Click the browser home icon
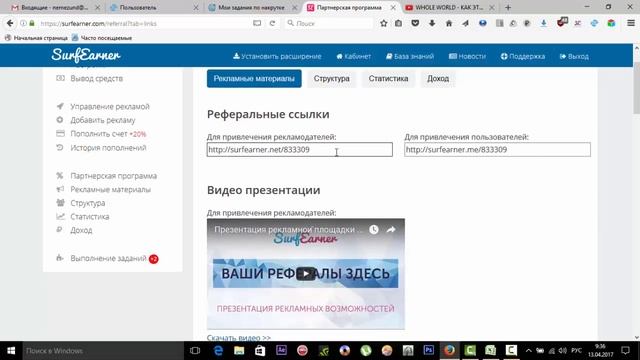Image resolution: width=640 pixels, height=360 pixels. 449,23
